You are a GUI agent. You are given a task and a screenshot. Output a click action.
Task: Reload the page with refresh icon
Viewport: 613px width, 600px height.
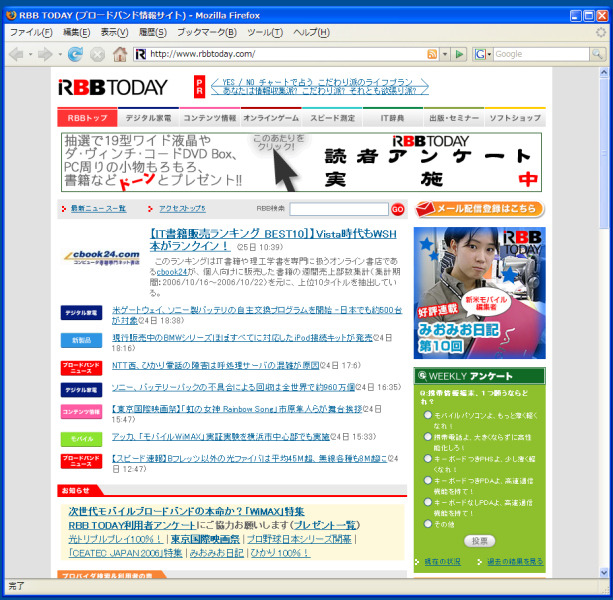[75, 54]
